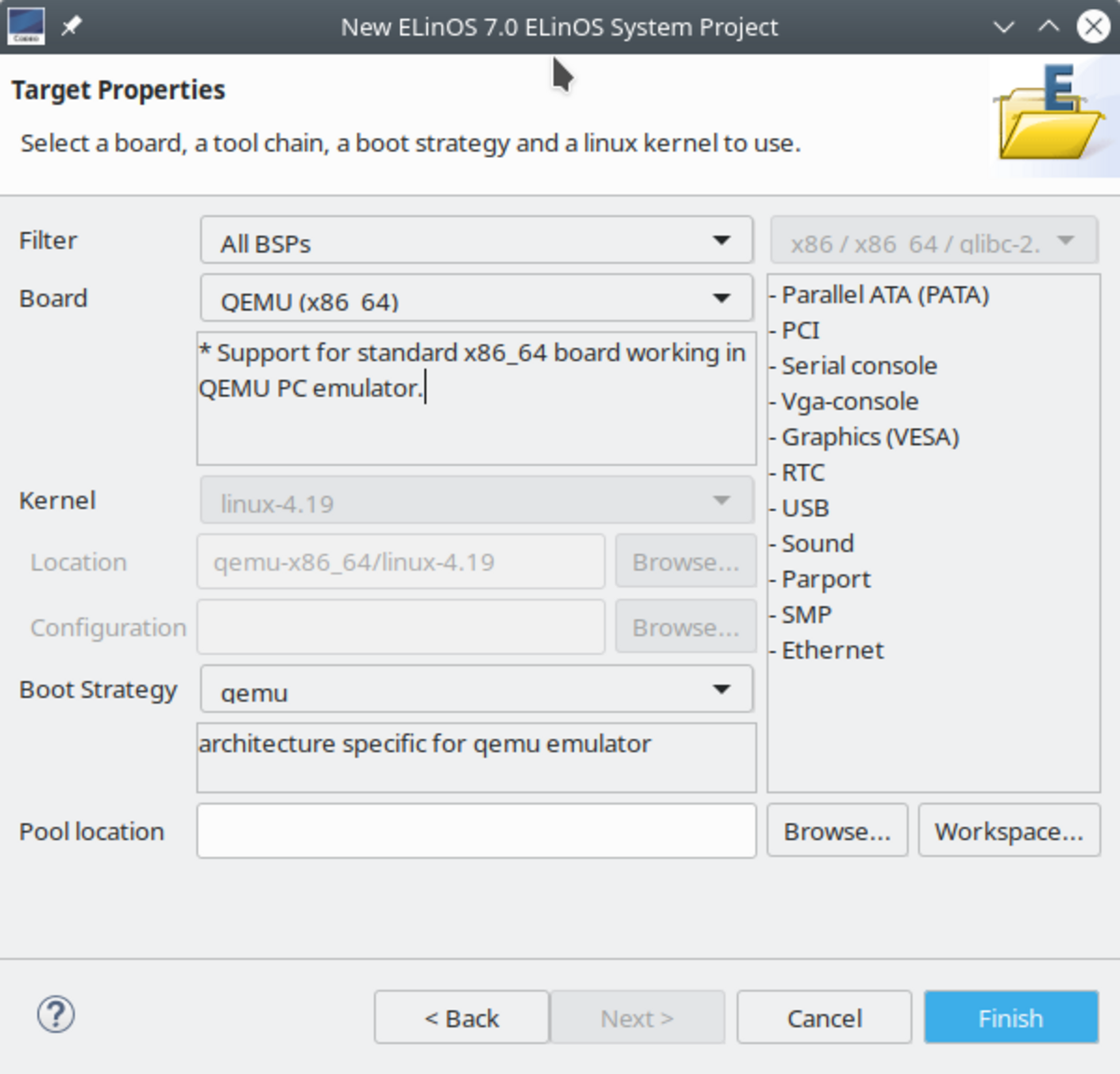
Task: Click into the Pool location text field
Action: point(477,831)
